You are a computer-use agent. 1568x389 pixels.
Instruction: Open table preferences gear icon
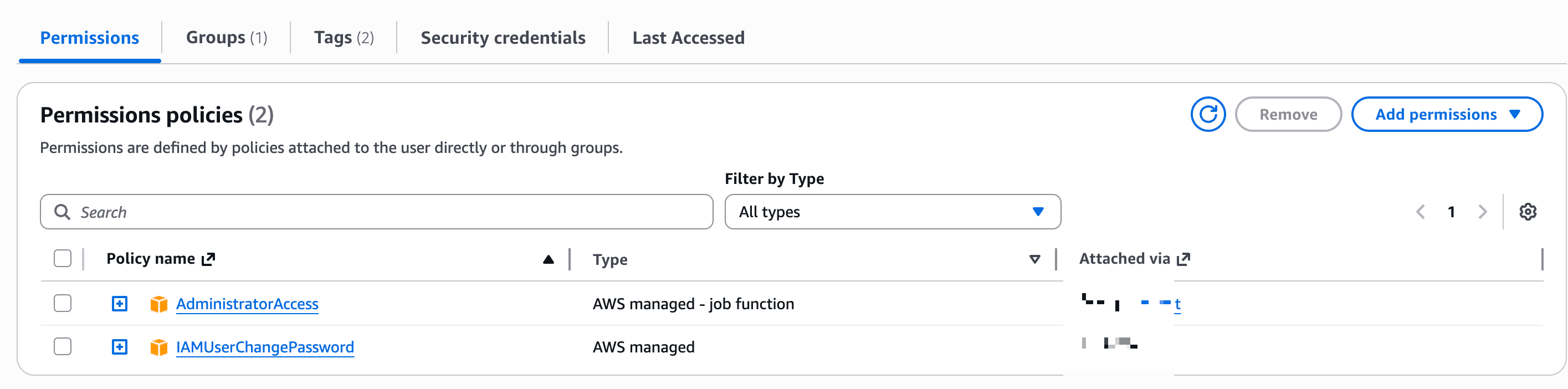point(1527,212)
